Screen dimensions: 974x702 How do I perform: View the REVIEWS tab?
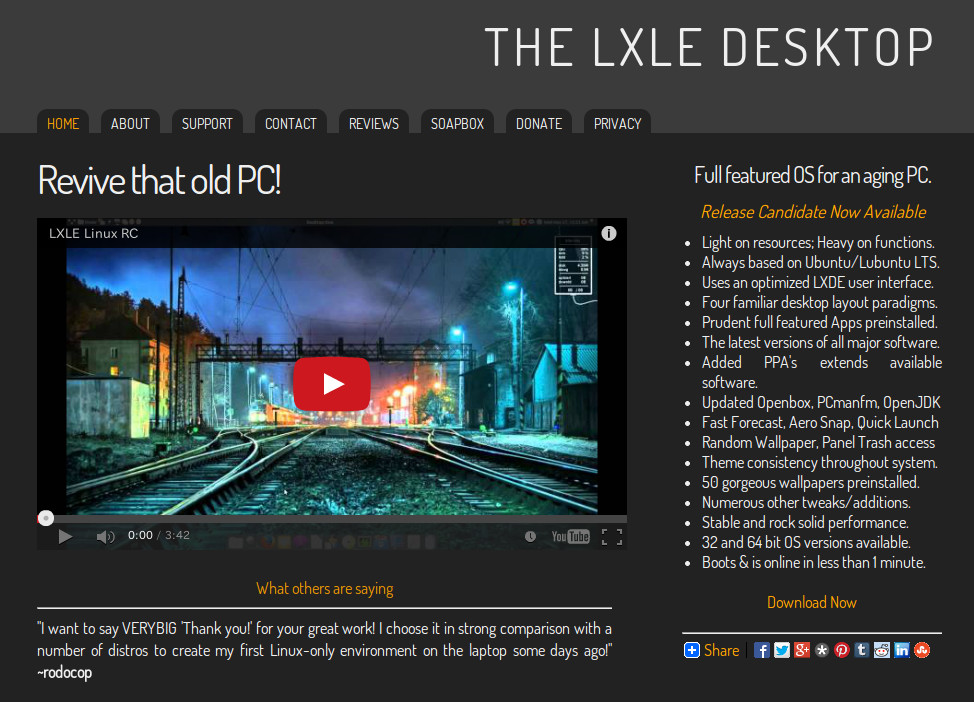(374, 124)
